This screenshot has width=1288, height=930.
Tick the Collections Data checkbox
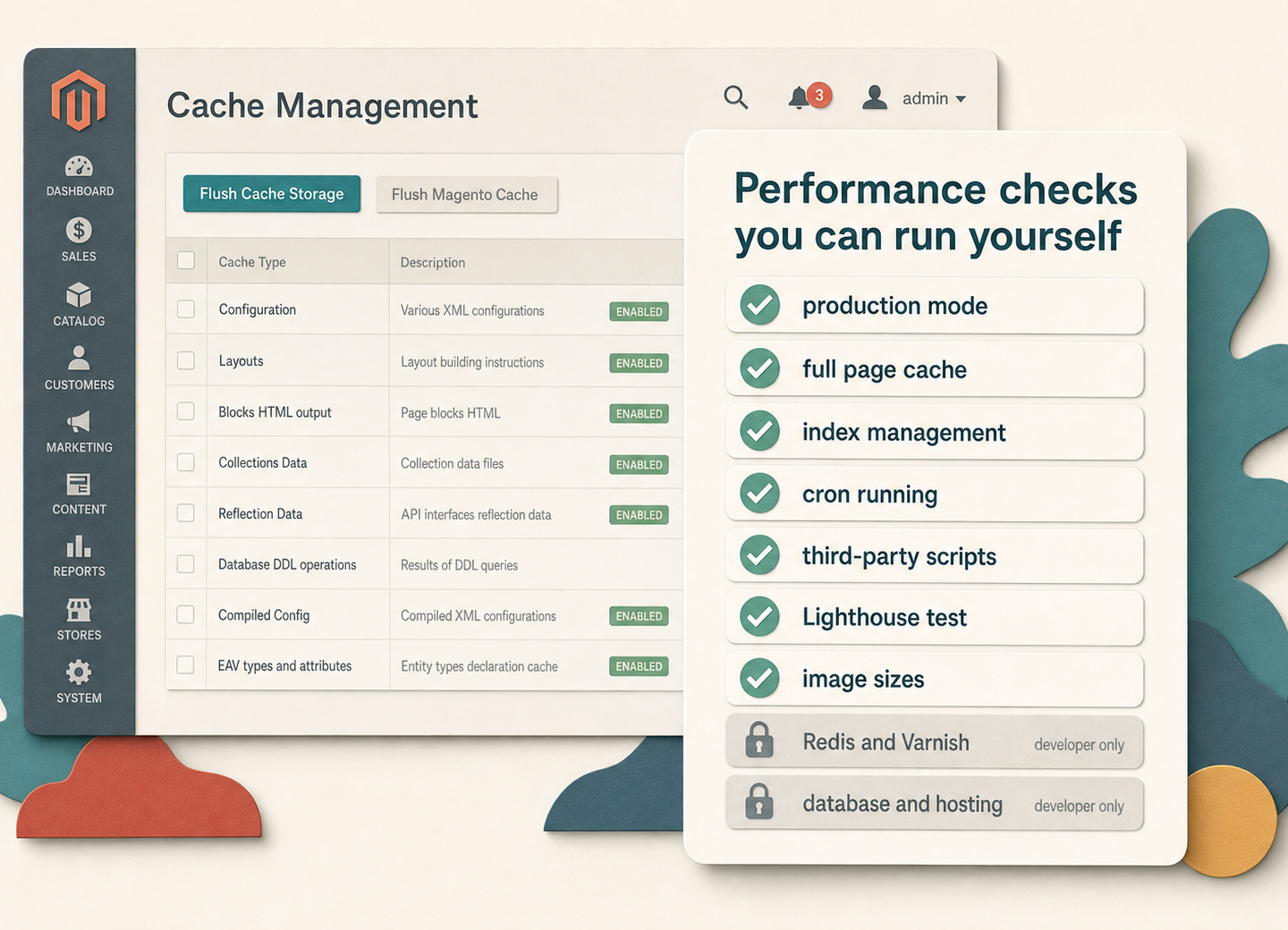click(186, 461)
